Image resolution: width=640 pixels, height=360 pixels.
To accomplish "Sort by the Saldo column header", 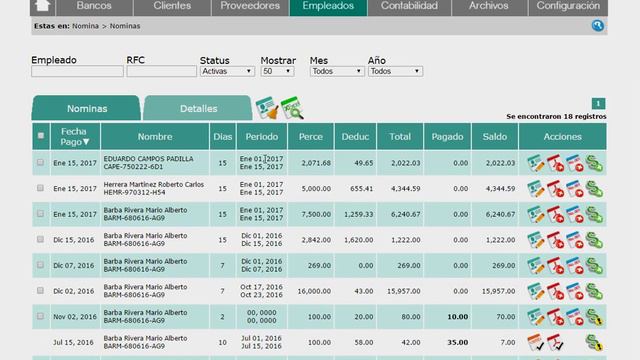I will click(495, 137).
